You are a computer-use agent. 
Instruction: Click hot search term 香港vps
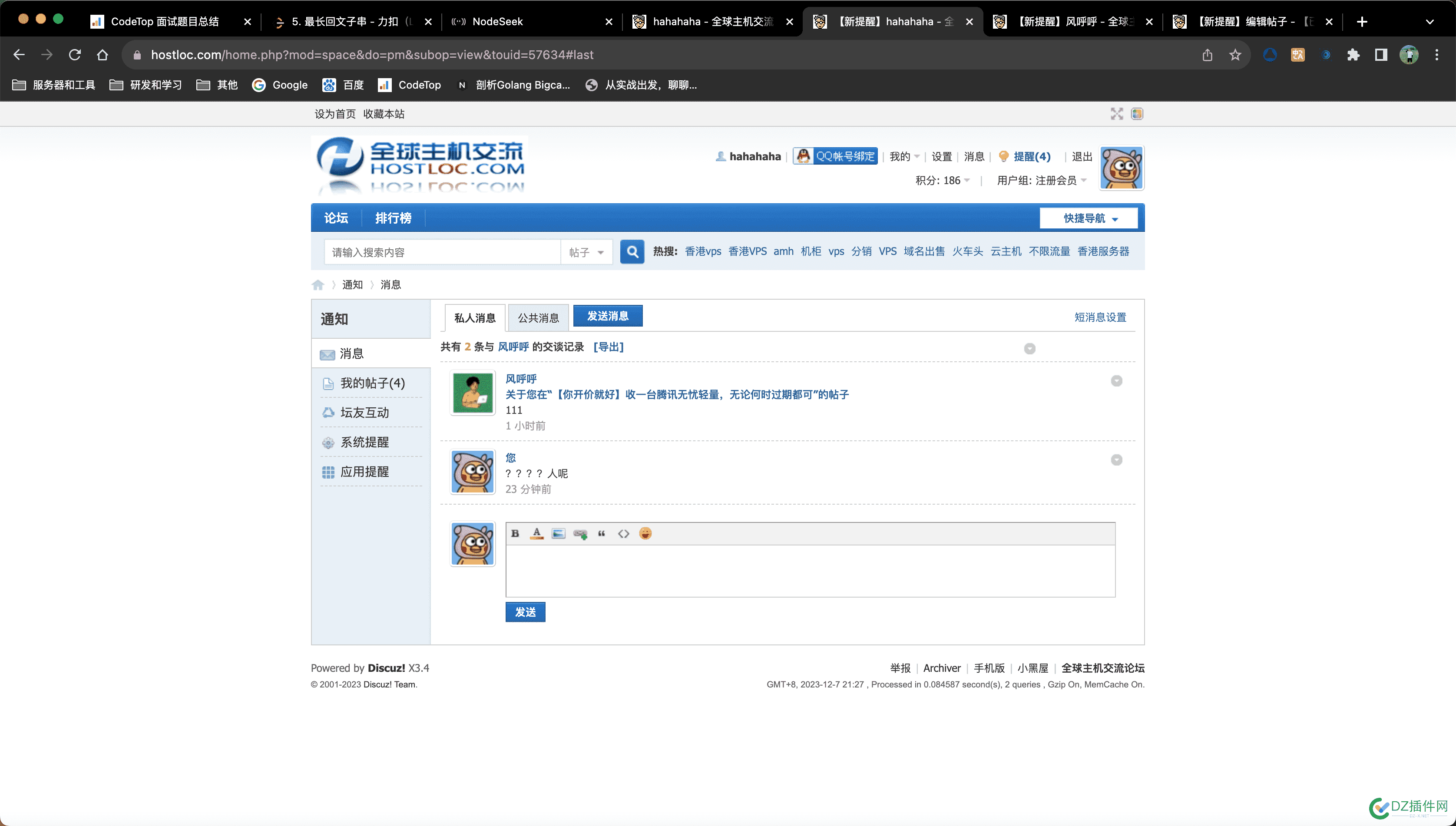tap(702, 251)
